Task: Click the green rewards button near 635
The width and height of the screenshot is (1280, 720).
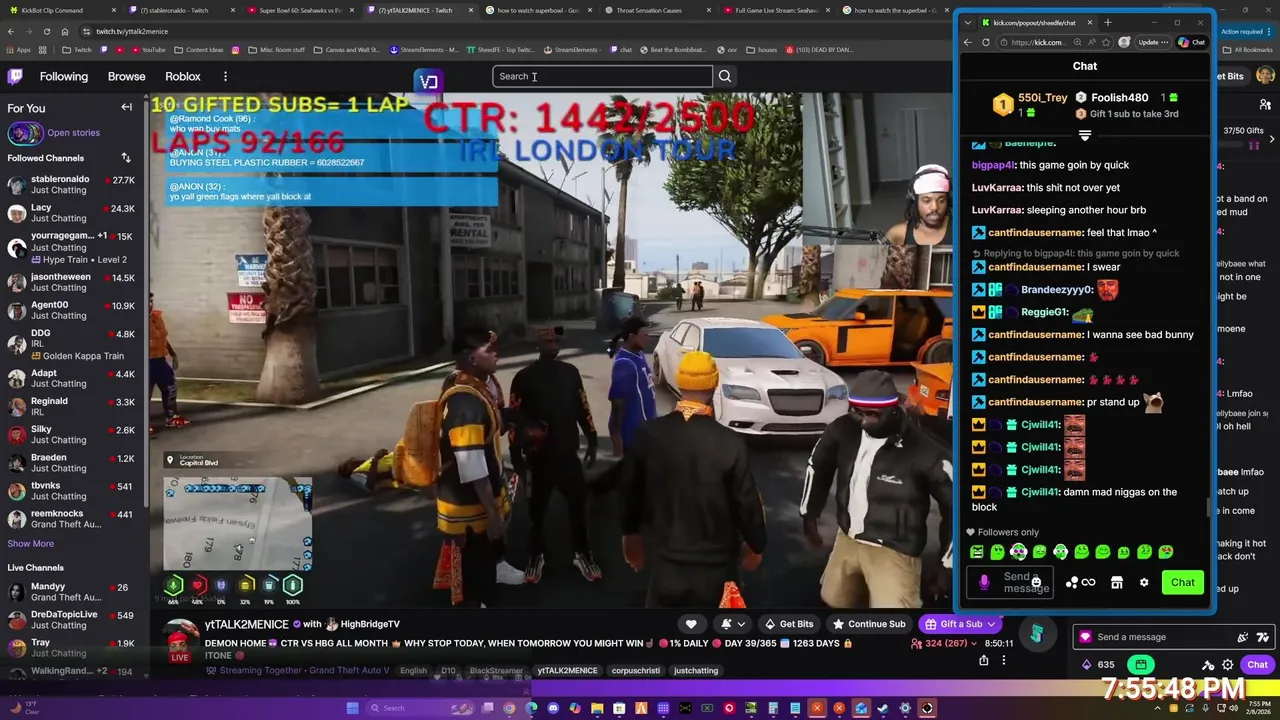Action: point(1140,664)
